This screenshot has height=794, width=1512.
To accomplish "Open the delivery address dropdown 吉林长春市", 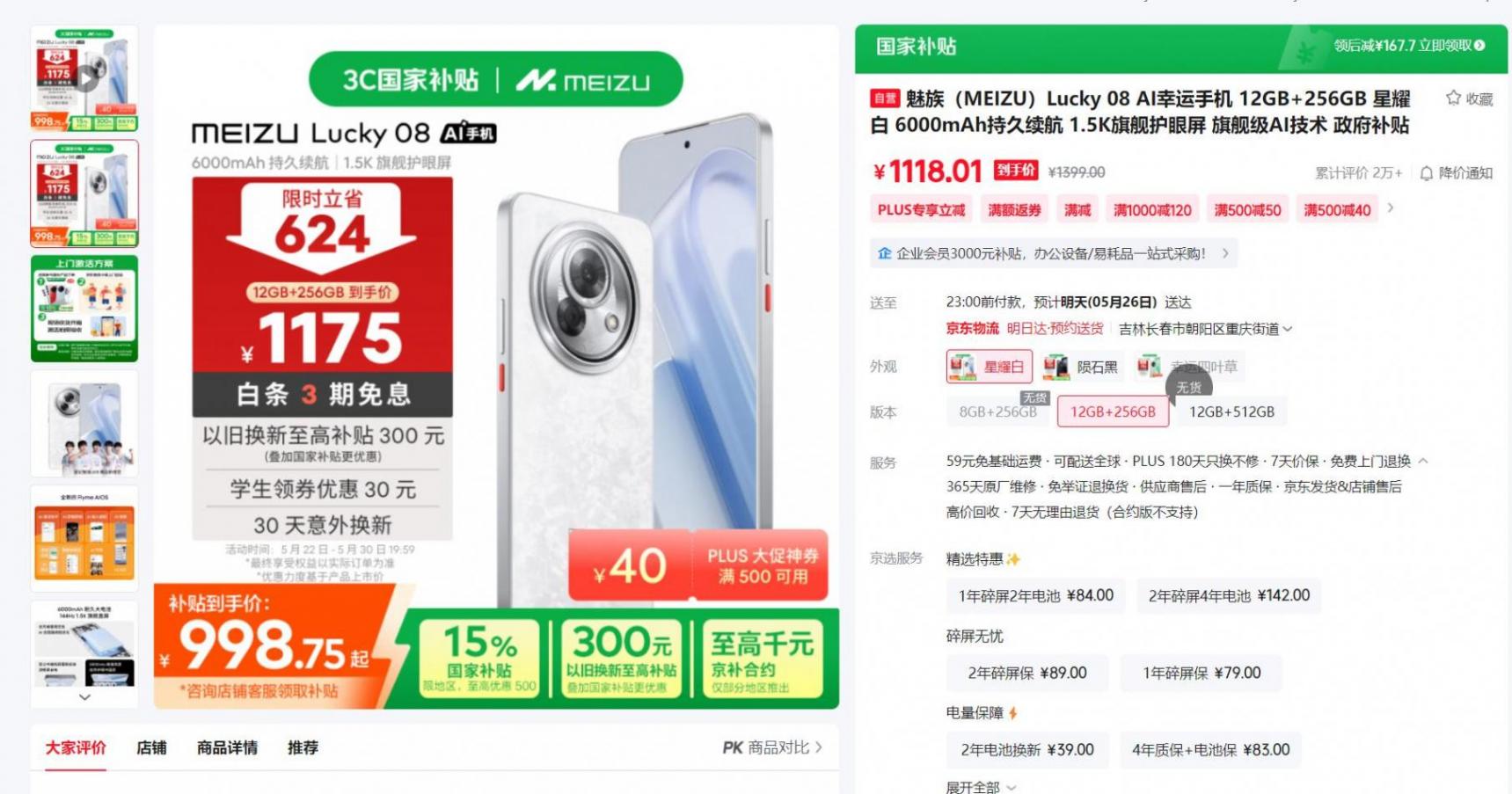I will tap(1205, 329).
